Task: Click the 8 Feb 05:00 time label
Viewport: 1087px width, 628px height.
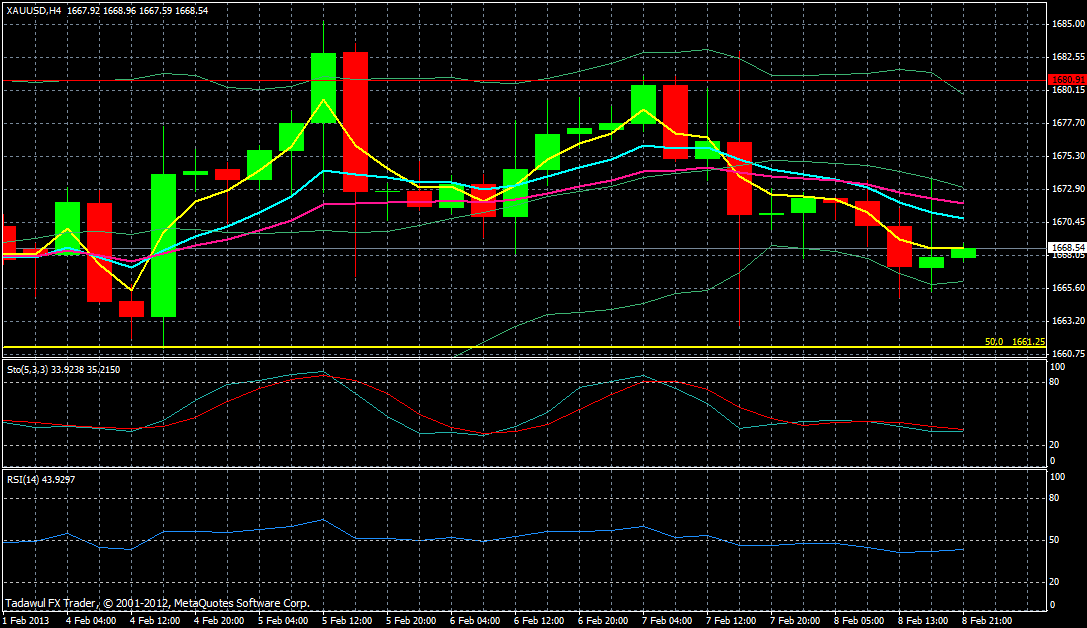Action: click(859, 620)
